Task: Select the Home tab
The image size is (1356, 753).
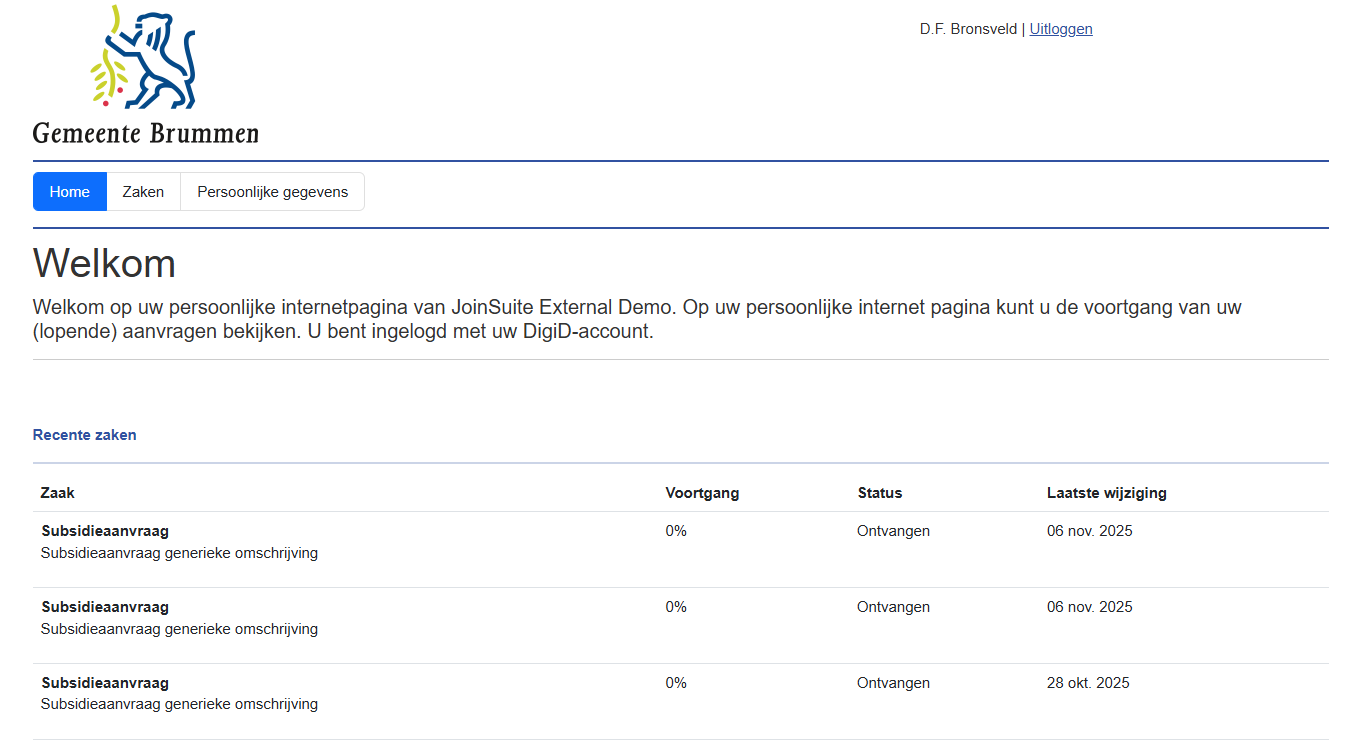Action: pyautogui.click(x=69, y=191)
